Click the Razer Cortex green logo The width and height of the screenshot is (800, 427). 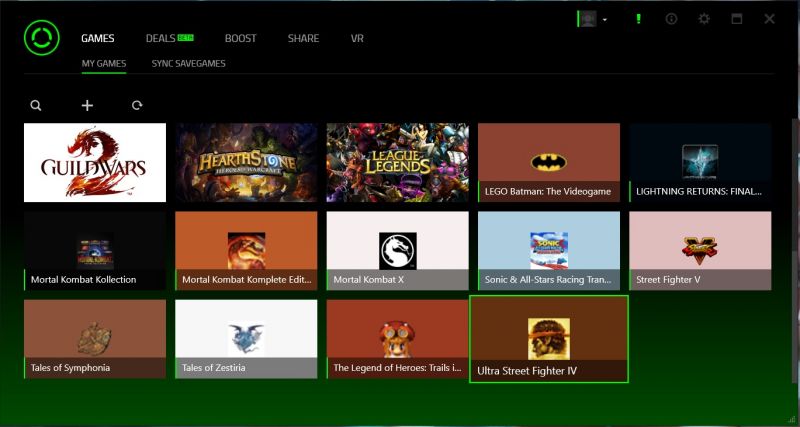click(x=41, y=38)
